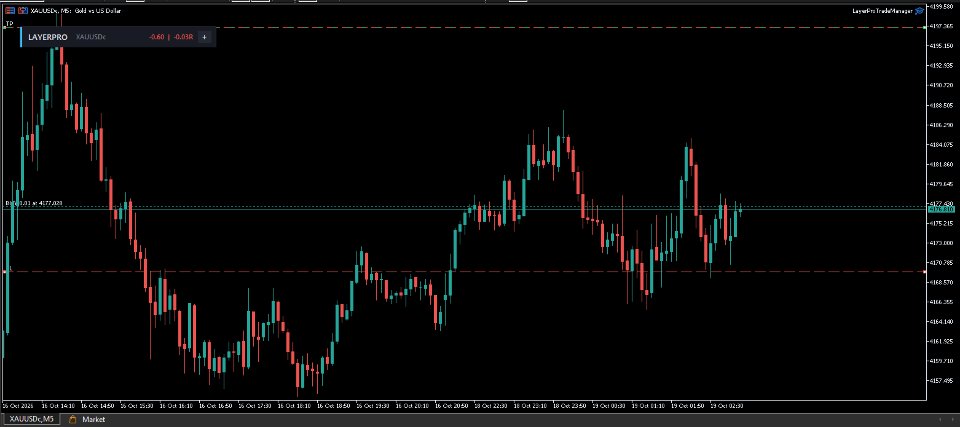Click price scale value 4157.495
960x427 pixels.
click(x=942, y=380)
